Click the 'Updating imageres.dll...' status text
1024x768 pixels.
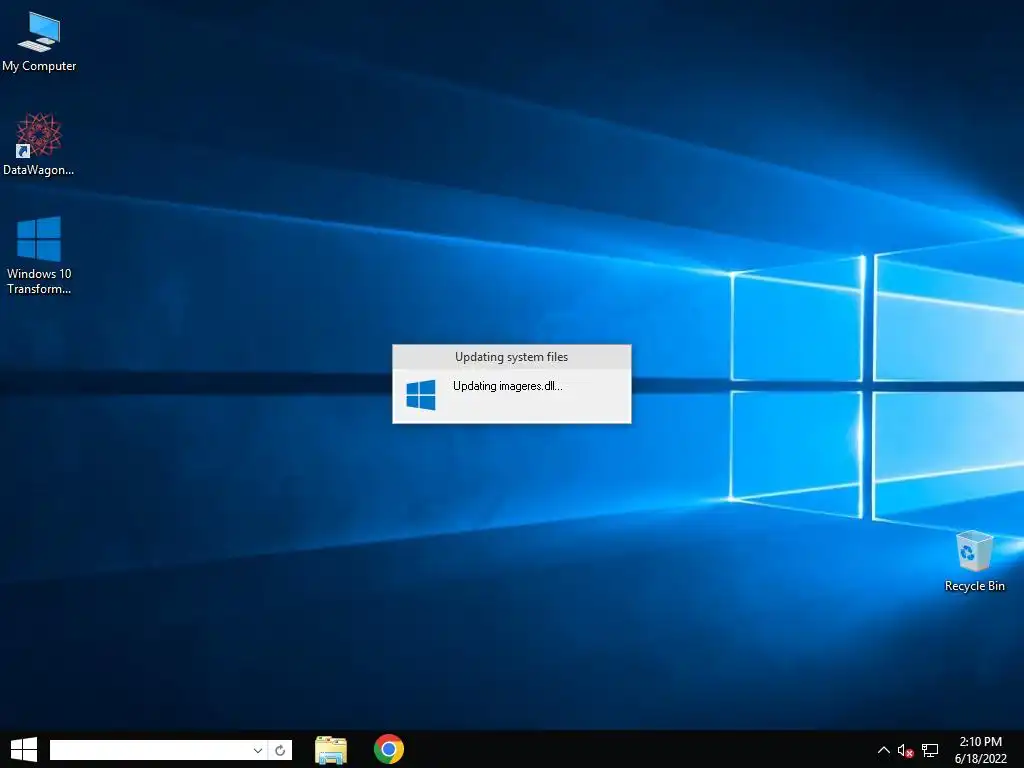click(x=507, y=386)
